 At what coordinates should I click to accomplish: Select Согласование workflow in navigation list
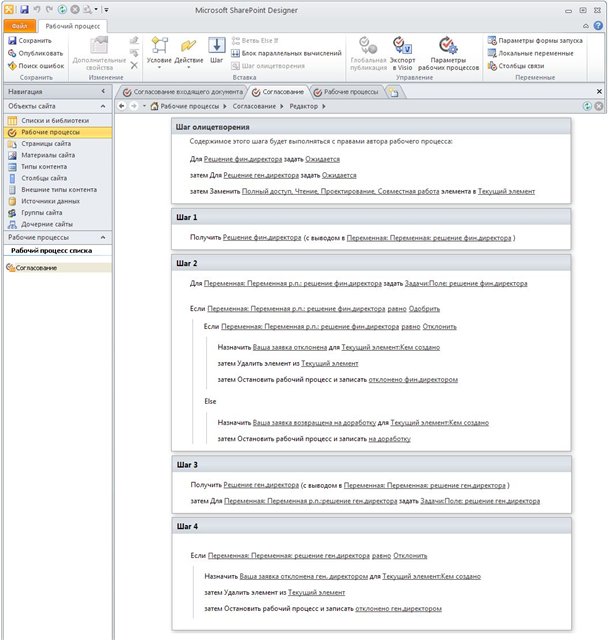[58, 268]
